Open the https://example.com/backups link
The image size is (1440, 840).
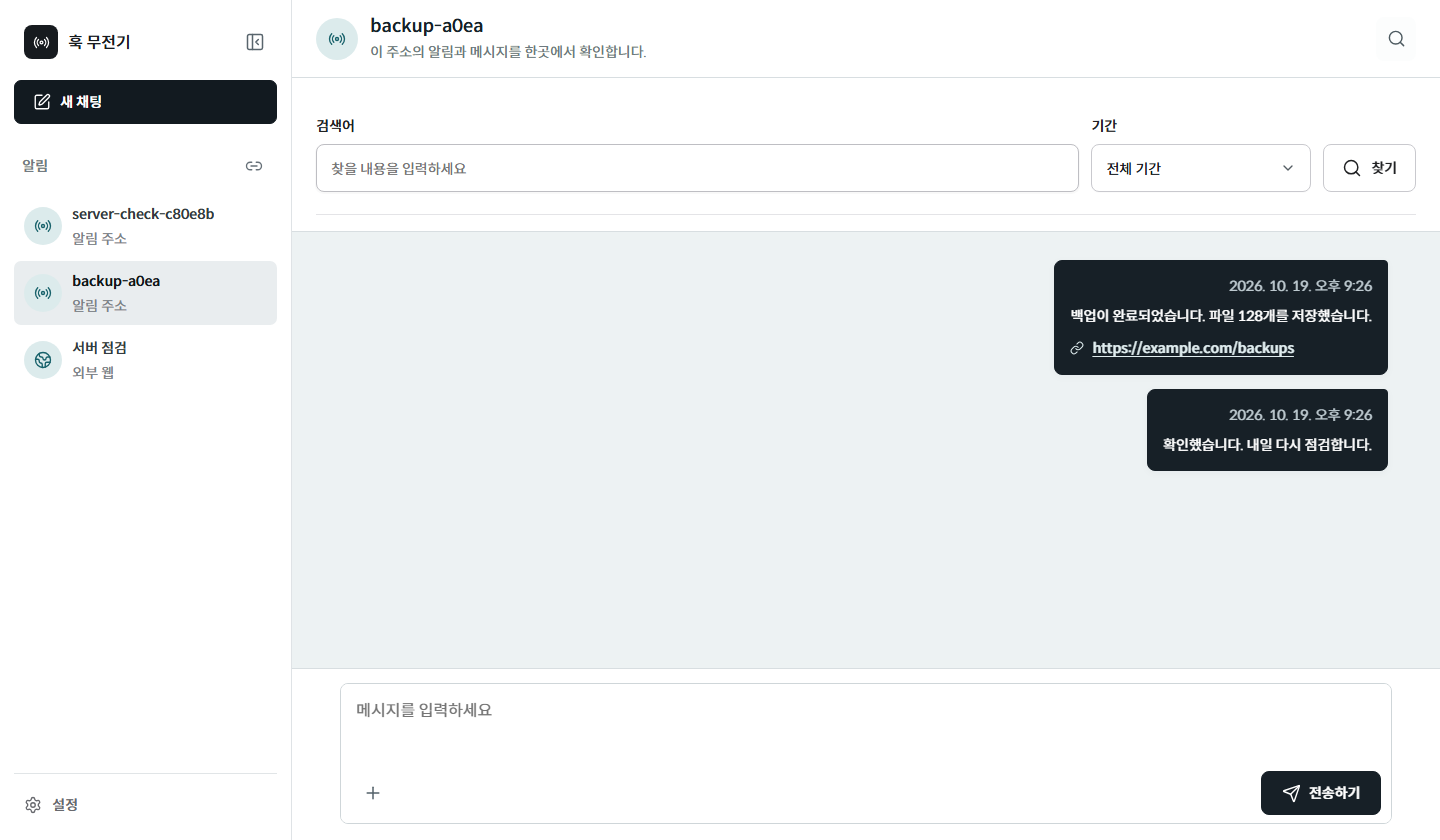pos(1193,348)
